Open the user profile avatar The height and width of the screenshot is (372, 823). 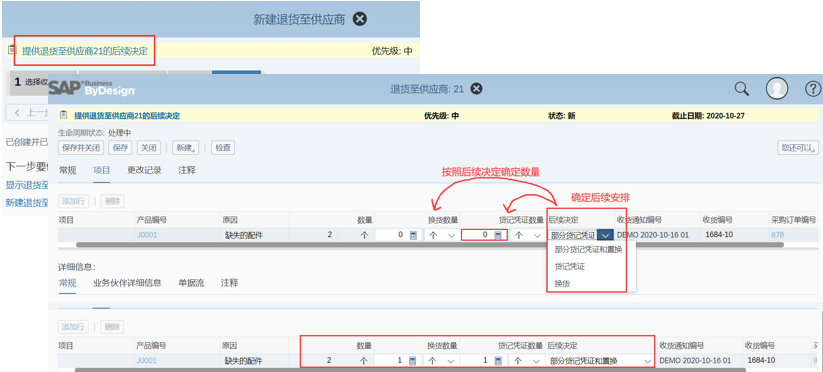coord(777,89)
